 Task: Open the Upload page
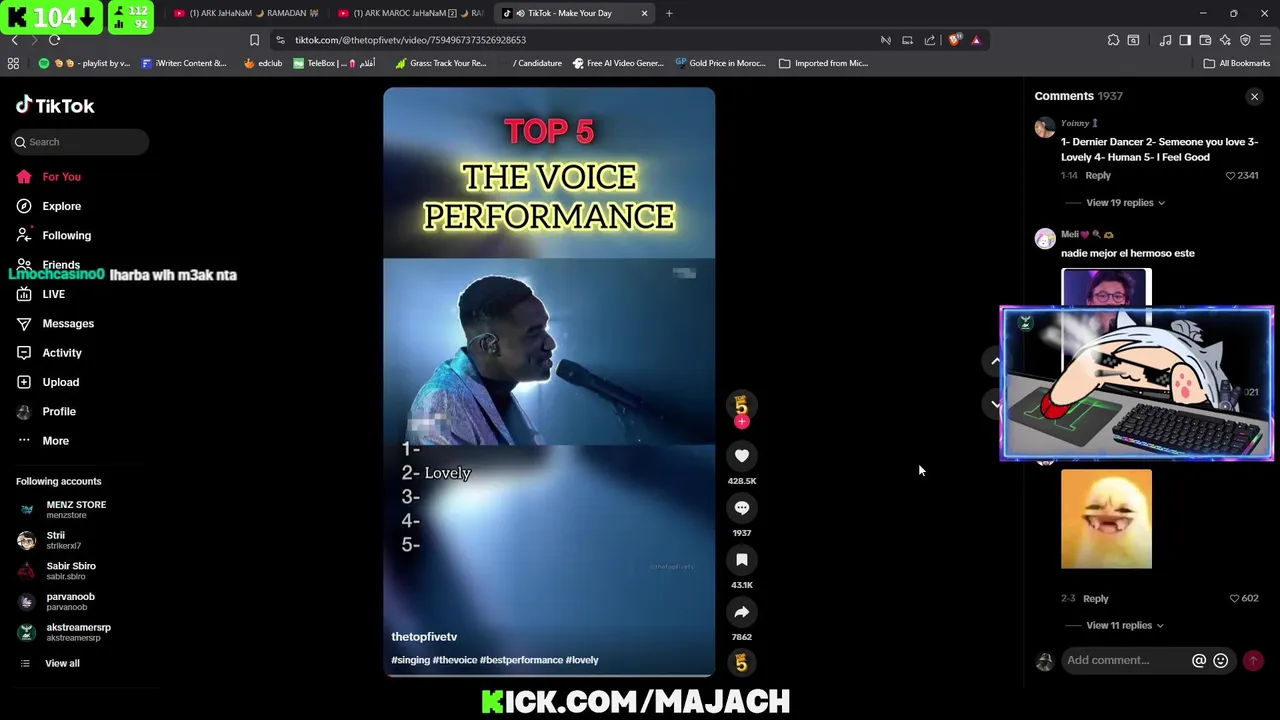coord(60,382)
